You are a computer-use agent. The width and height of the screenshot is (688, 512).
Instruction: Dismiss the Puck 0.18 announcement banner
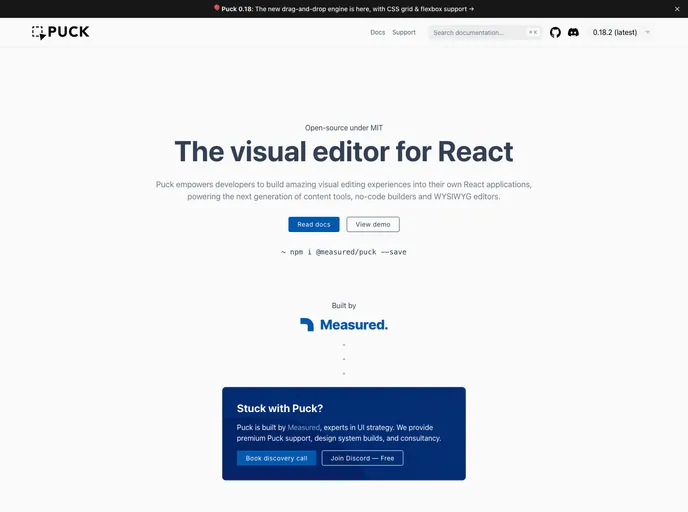coord(677,9)
